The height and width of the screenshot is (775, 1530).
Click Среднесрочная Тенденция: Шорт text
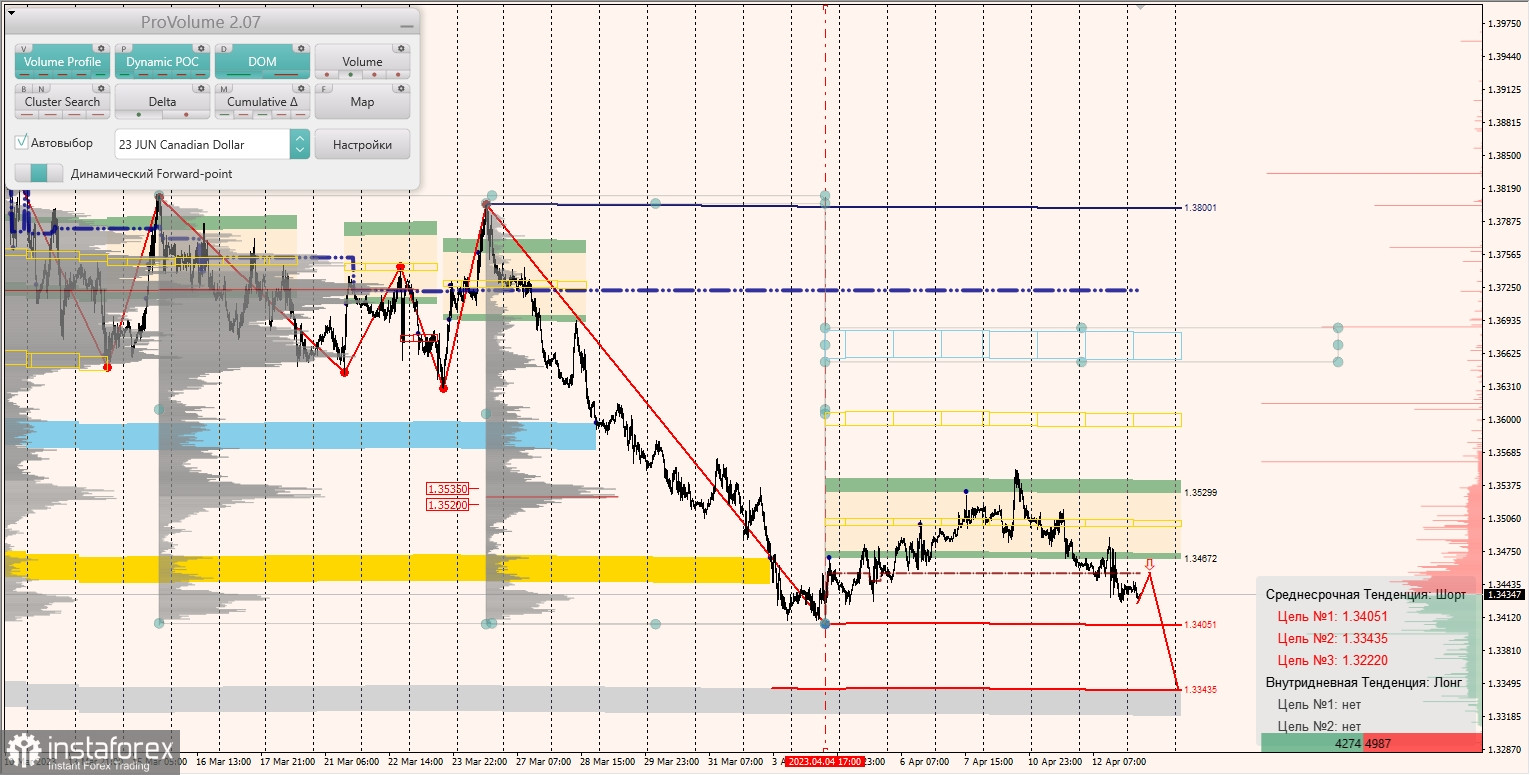pos(1366,594)
